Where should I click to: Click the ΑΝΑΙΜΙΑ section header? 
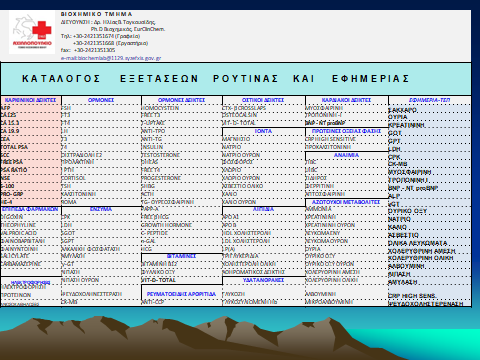point(346,155)
